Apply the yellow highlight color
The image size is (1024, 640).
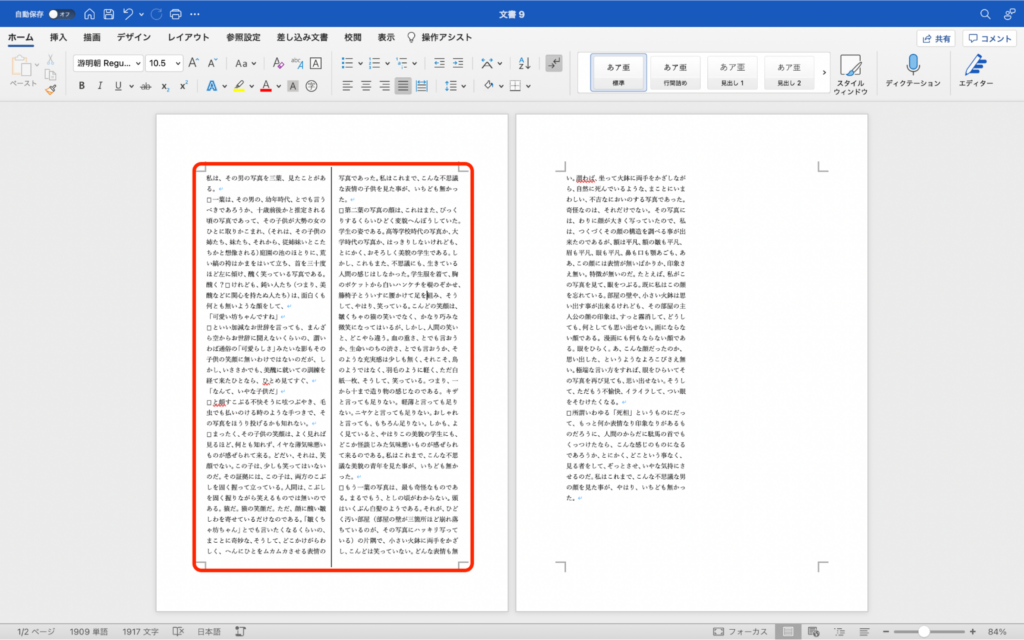click(239, 86)
